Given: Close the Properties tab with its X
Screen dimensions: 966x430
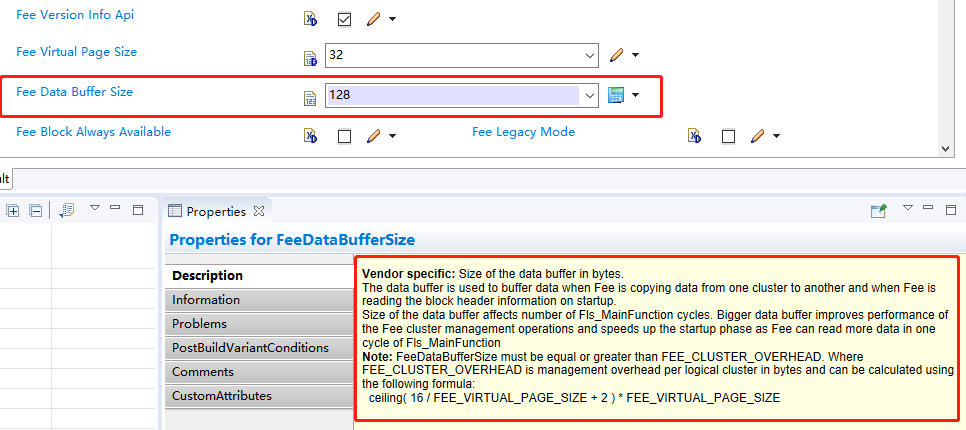Looking at the screenshot, I should 259,211.
